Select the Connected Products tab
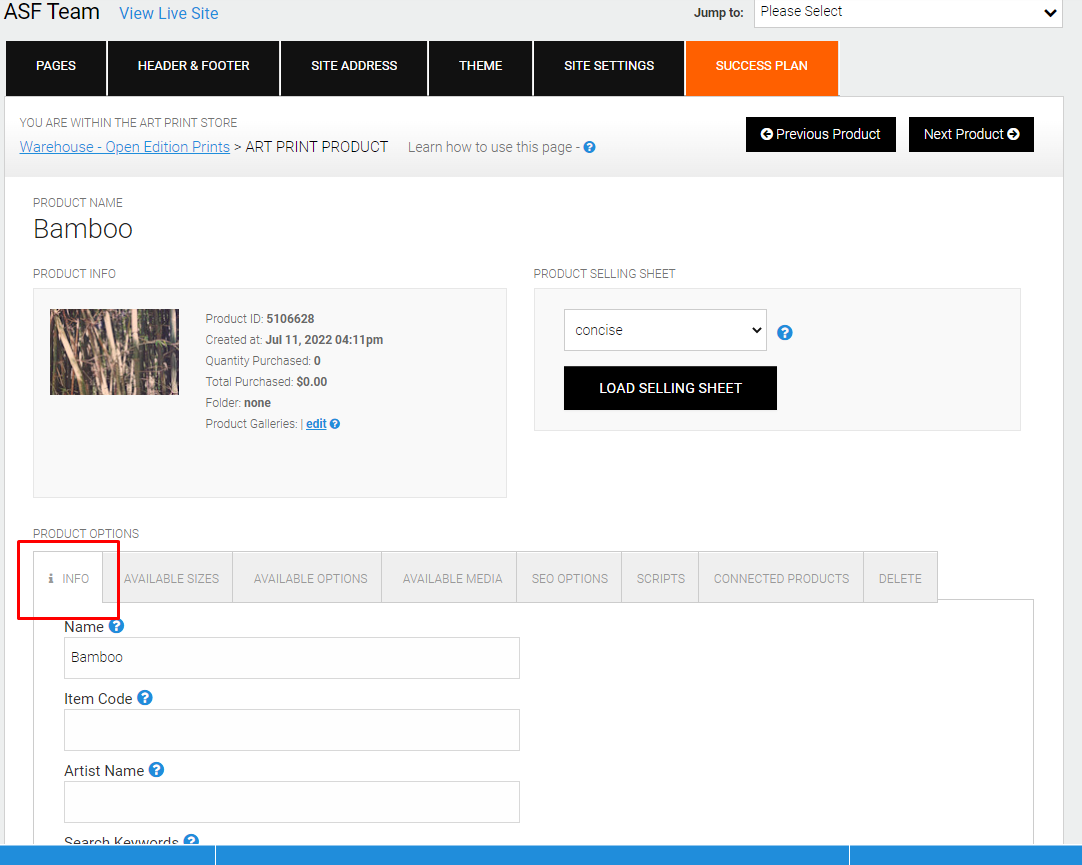The width and height of the screenshot is (1082, 865). point(781,578)
